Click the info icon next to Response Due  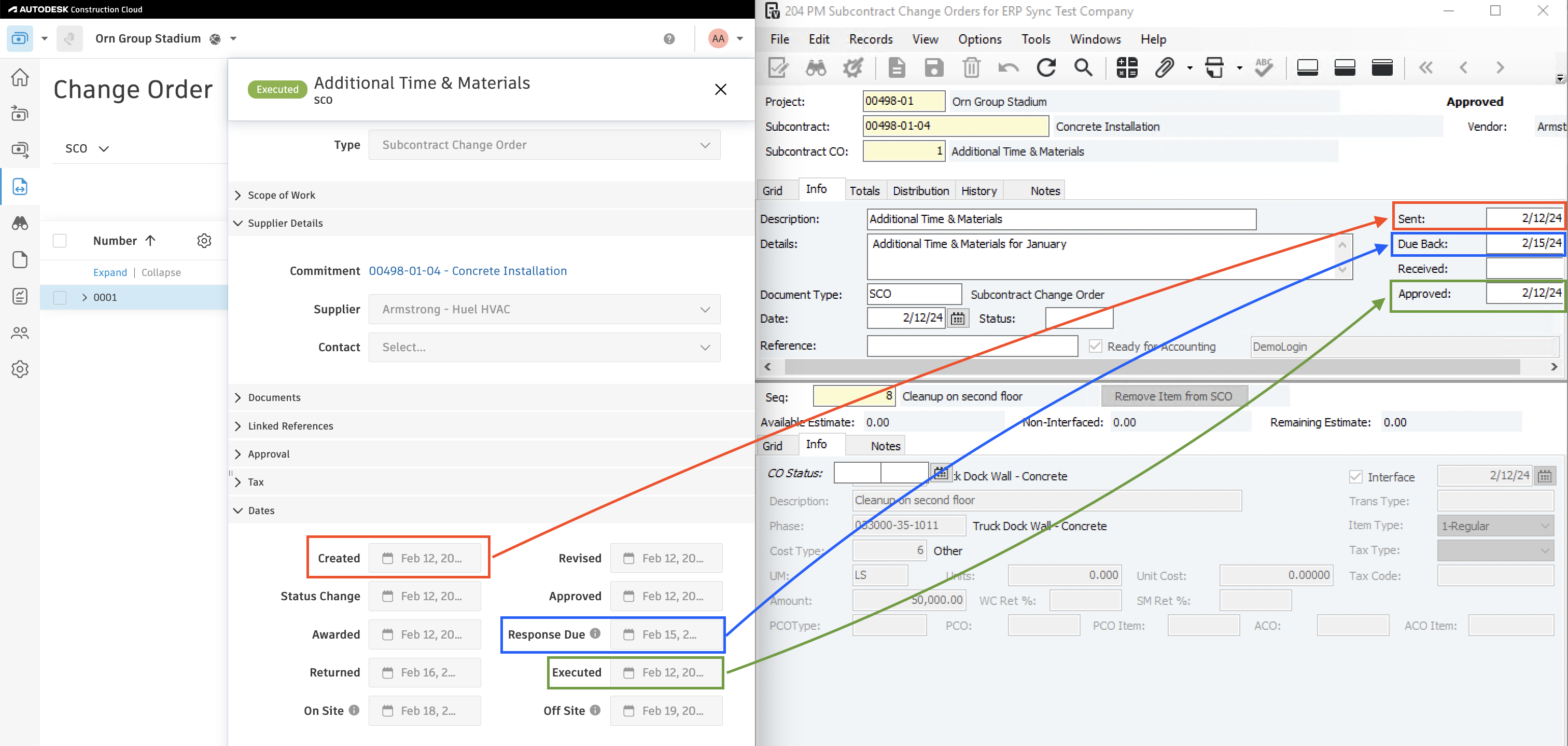(x=595, y=633)
